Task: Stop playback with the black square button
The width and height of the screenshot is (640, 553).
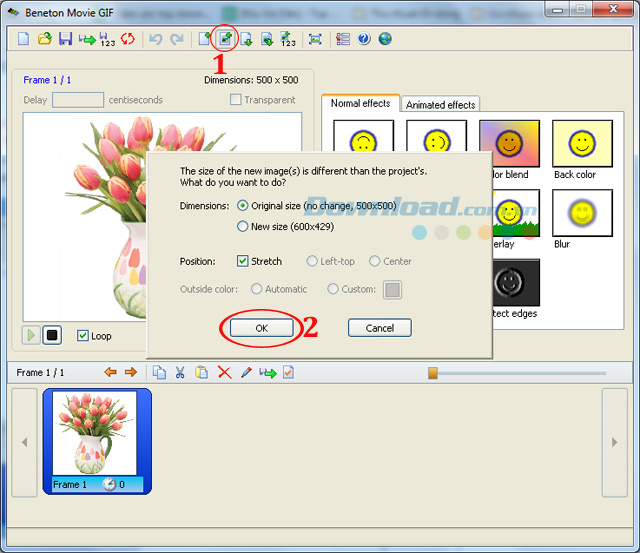Action: pyautogui.click(x=52, y=335)
